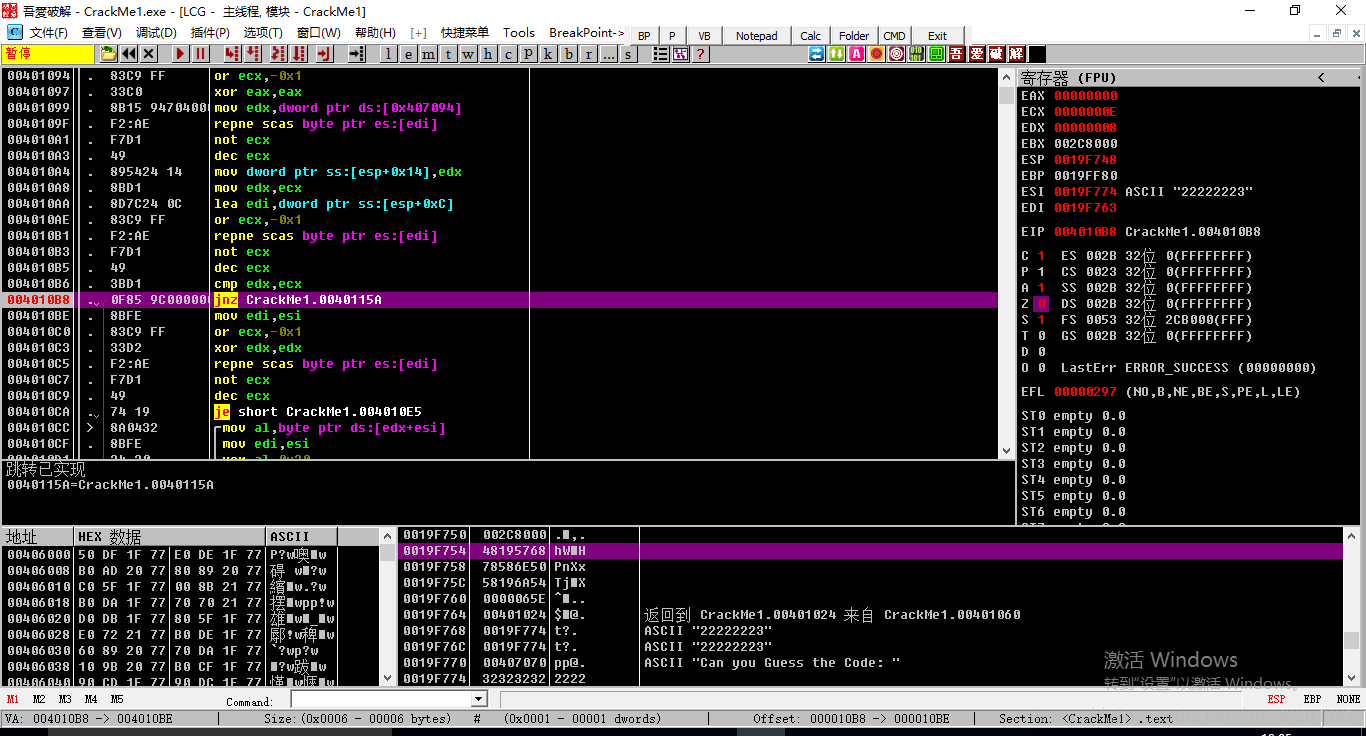Open Breakpoints 'b' toolbar button
1366x736 pixels.
tap(568, 54)
